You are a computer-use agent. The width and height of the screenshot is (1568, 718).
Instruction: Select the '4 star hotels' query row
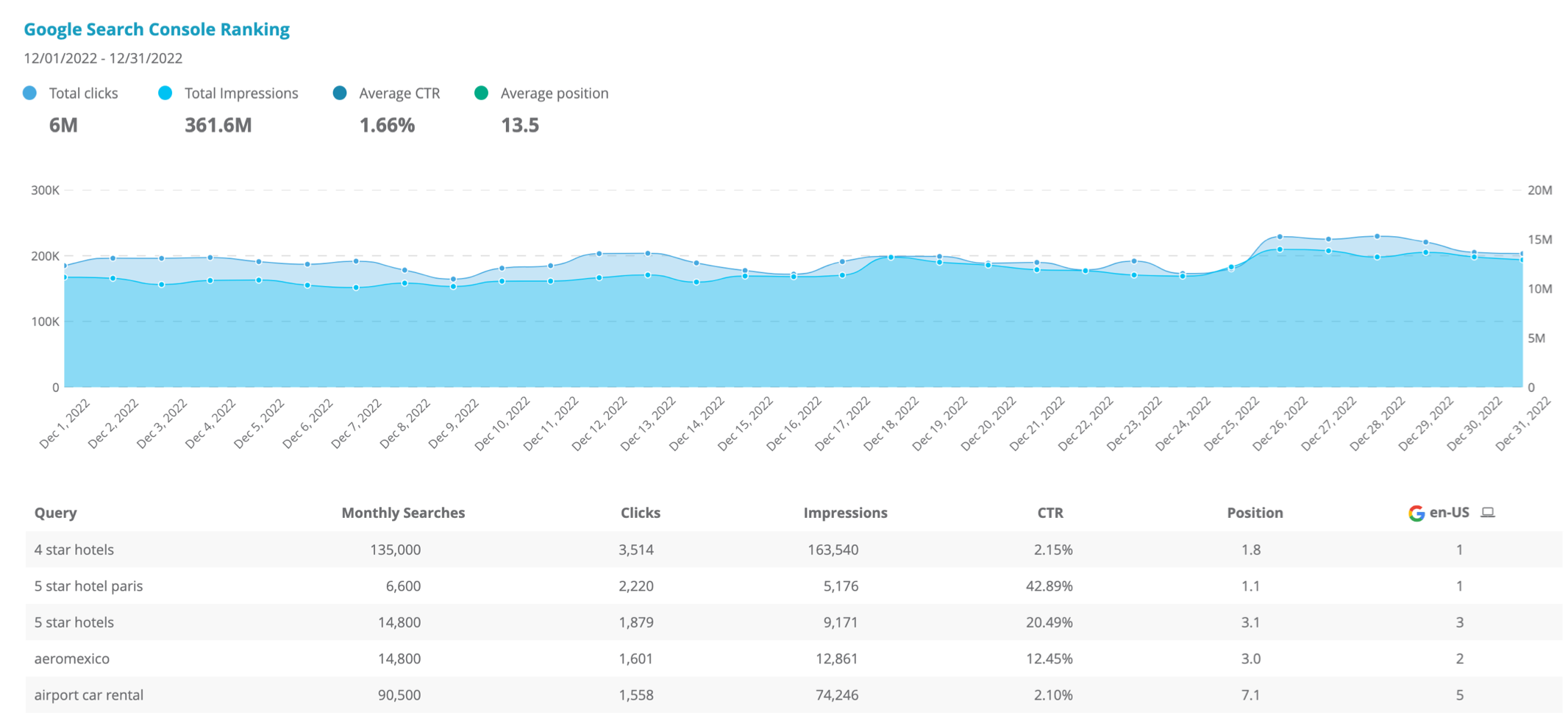point(74,550)
